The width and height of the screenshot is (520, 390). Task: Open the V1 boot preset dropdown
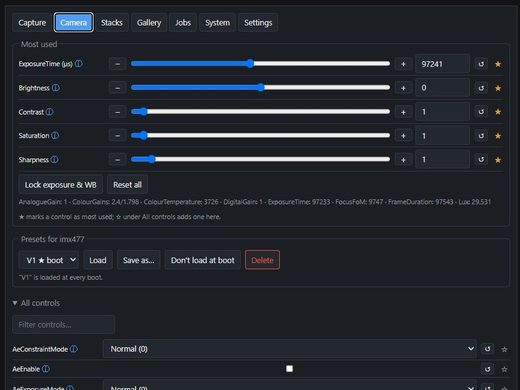click(x=49, y=260)
